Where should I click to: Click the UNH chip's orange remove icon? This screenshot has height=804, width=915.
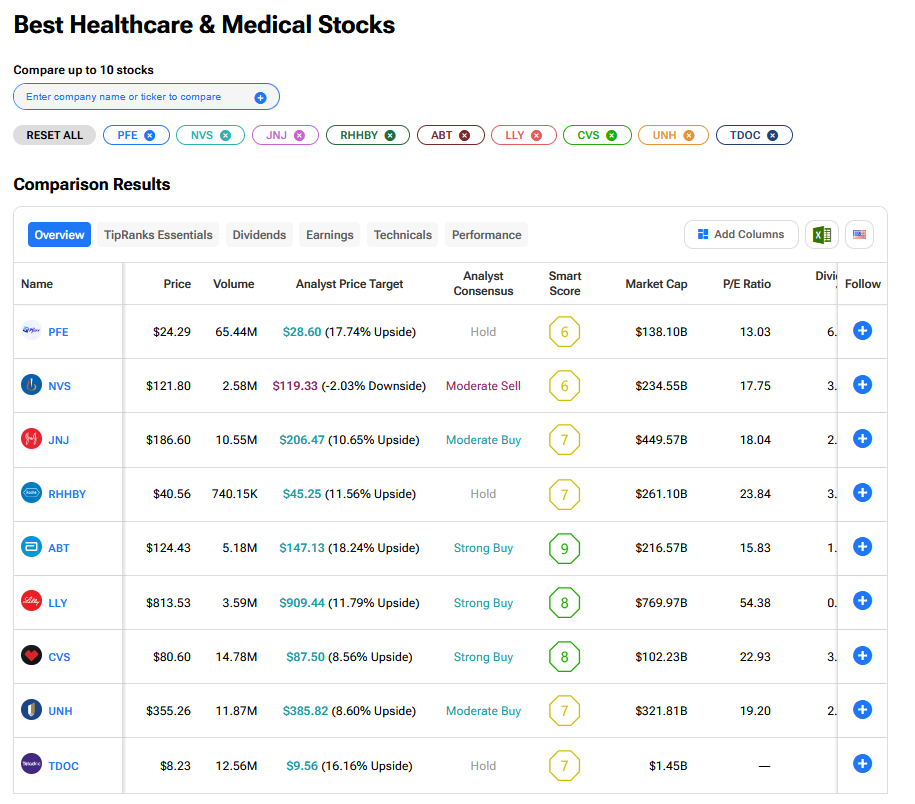point(688,135)
